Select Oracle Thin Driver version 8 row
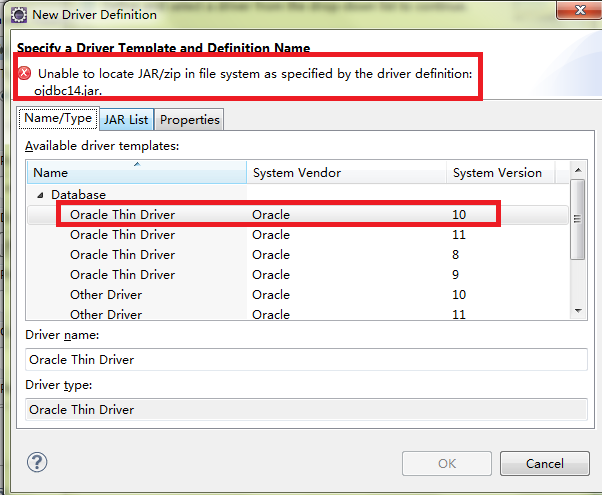This screenshot has height=495, width=602. pyautogui.click(x=298, y=255)
